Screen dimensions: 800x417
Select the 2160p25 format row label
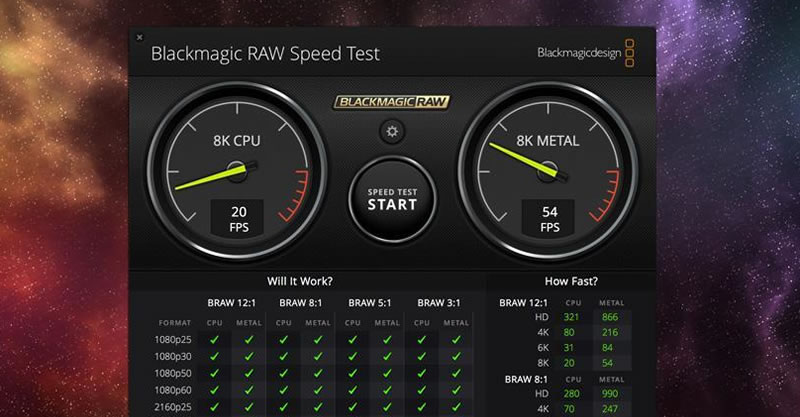coord(173,407)
